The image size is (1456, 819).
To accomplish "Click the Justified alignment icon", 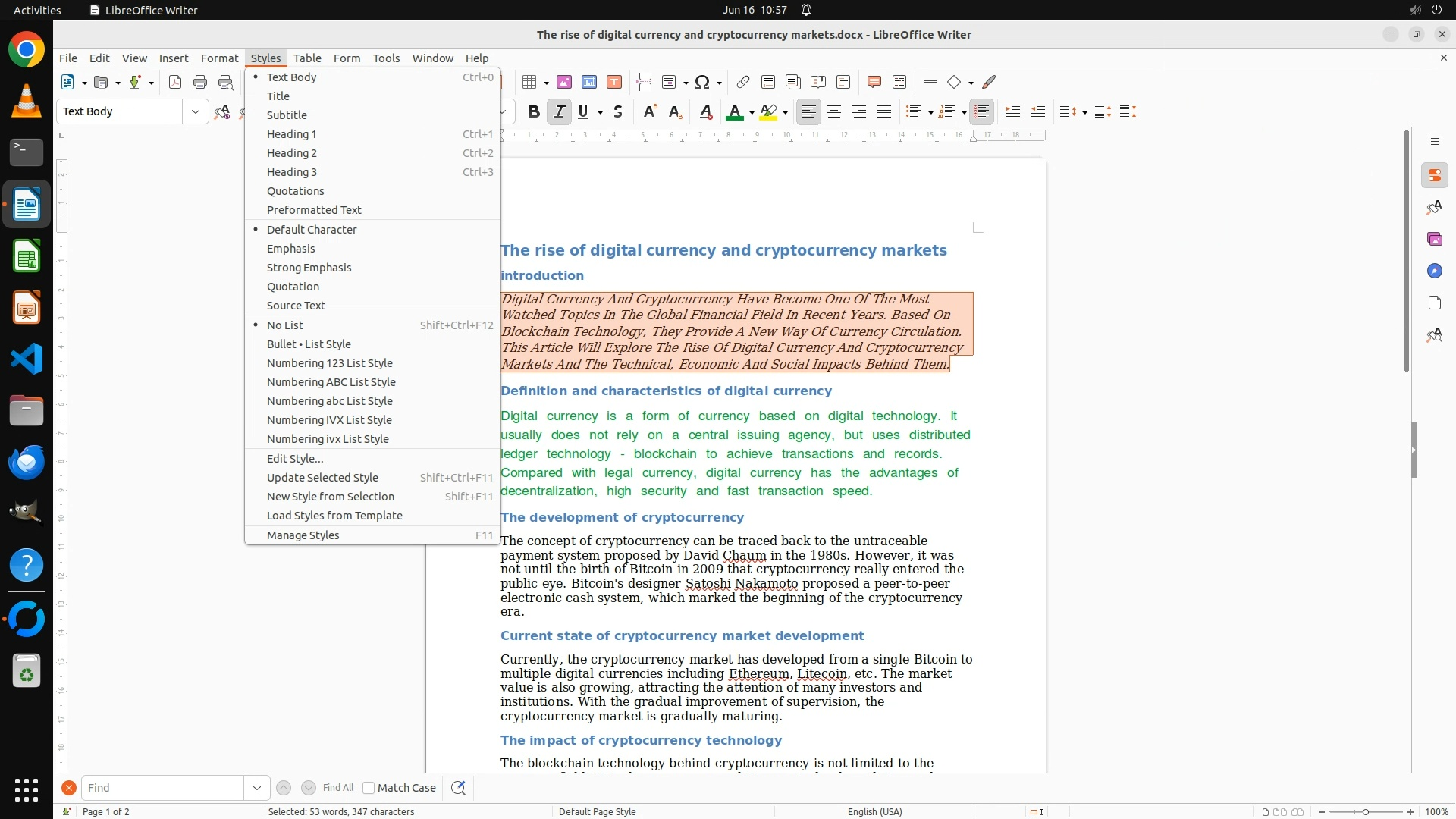I will pos(884,111).
